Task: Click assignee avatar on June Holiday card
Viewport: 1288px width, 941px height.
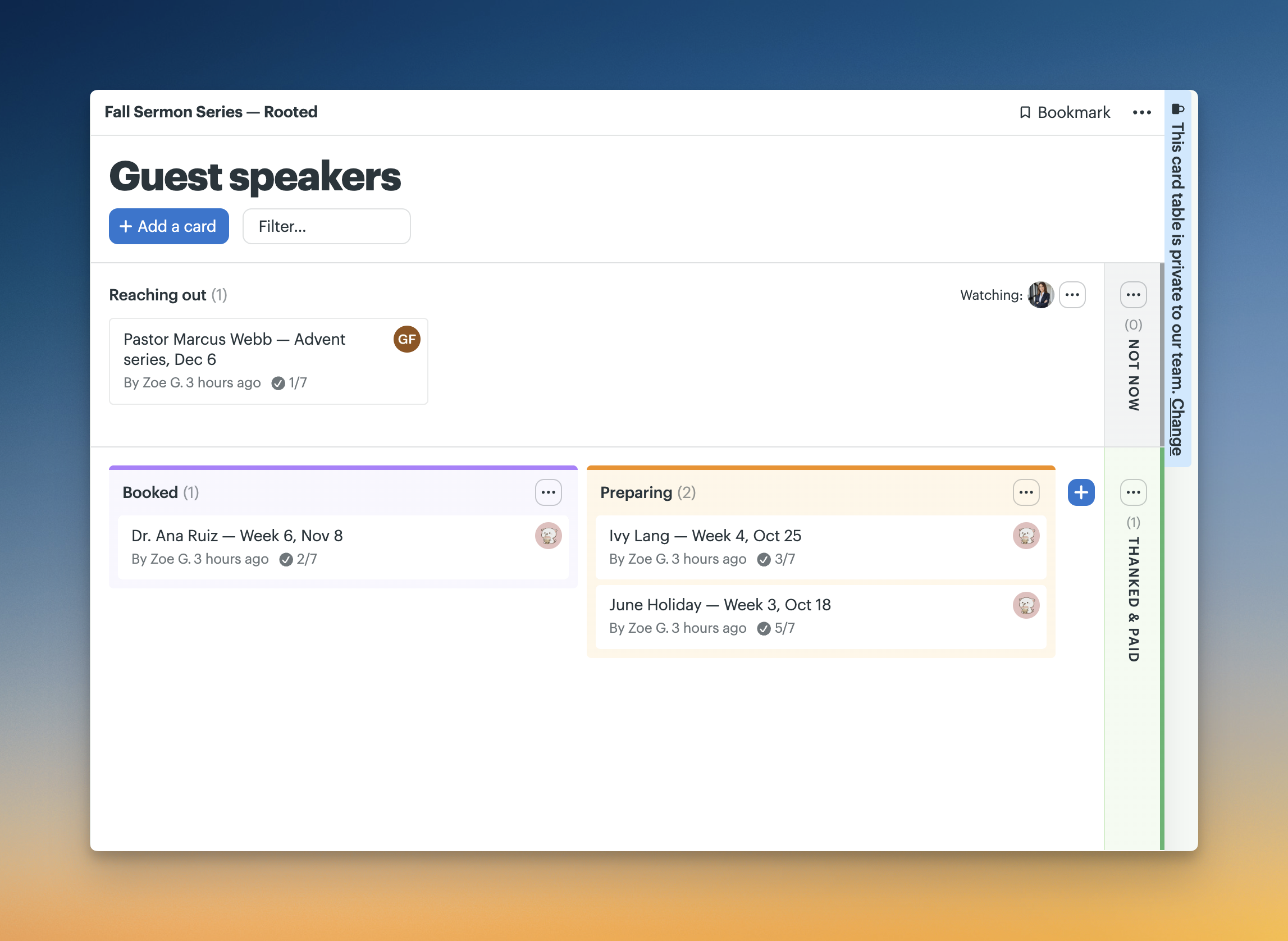Action: click(1026, 605)
